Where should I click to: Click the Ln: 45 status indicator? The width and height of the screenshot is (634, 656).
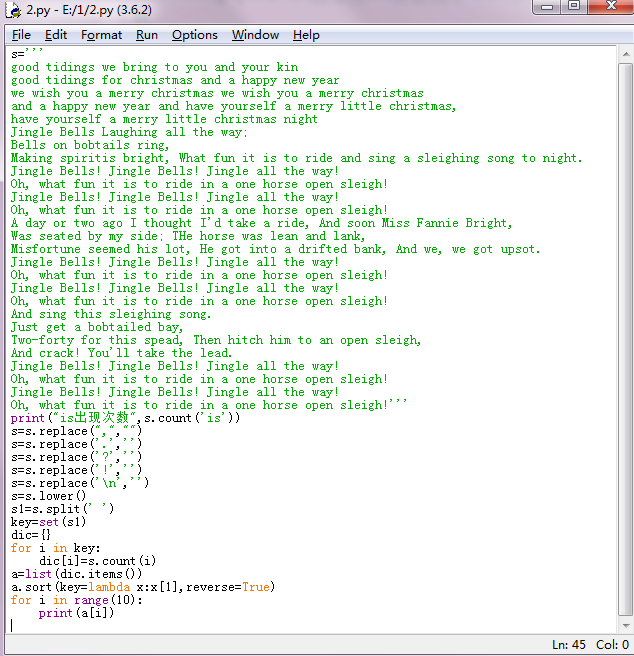click(x=569, y=645)
